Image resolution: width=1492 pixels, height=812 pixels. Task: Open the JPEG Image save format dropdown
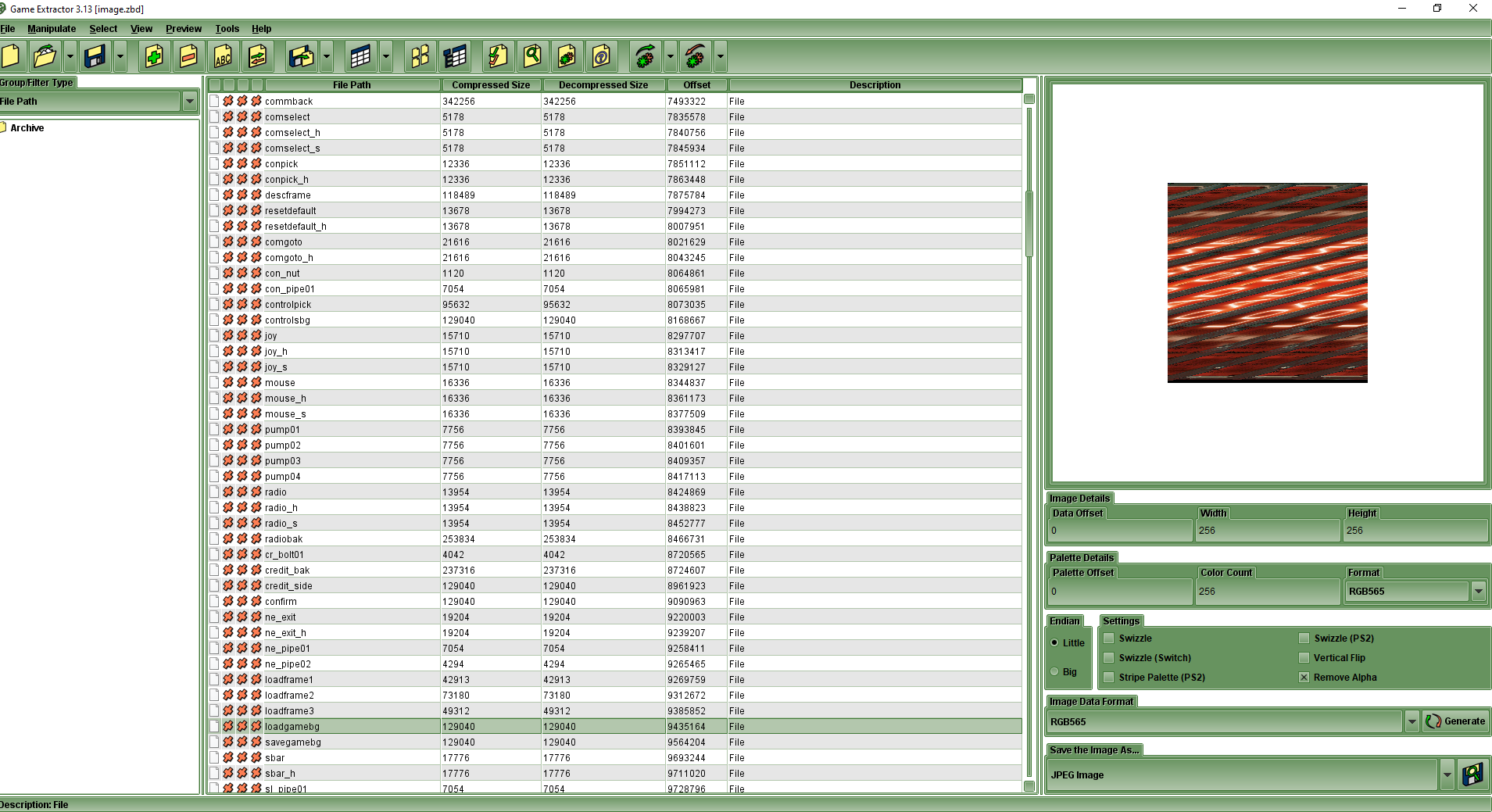(x=1447, y=774)
